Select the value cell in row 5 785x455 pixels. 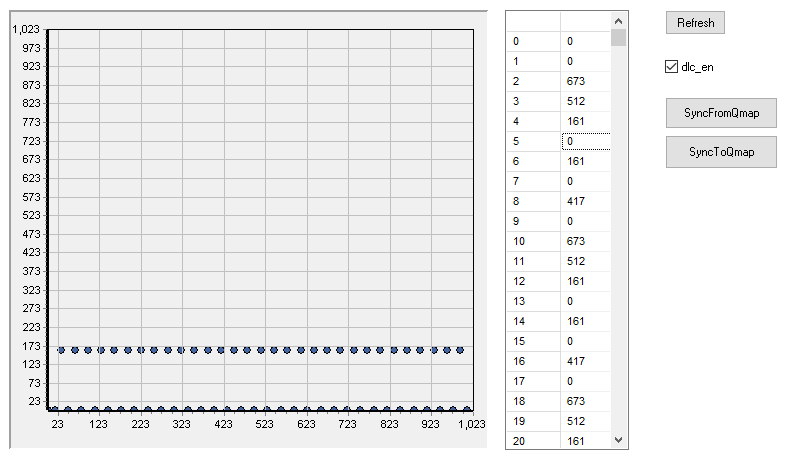coord(586,141)
